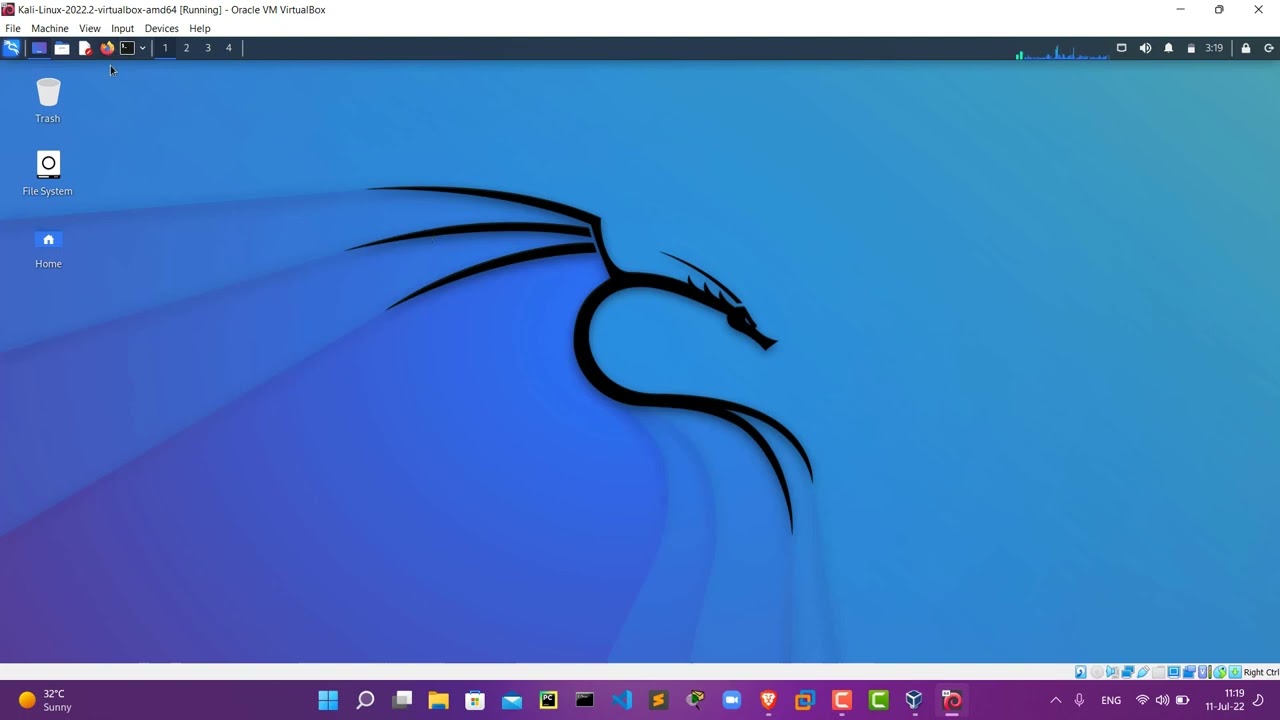Open Zoom from Windows taskbar
The height and width of the screenshot is (720, 1280).
732,700
